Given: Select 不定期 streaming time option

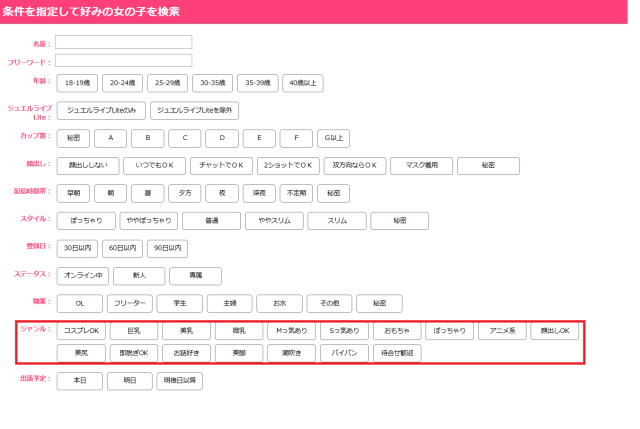Looking at the screenshot, I should click(296, 192).
